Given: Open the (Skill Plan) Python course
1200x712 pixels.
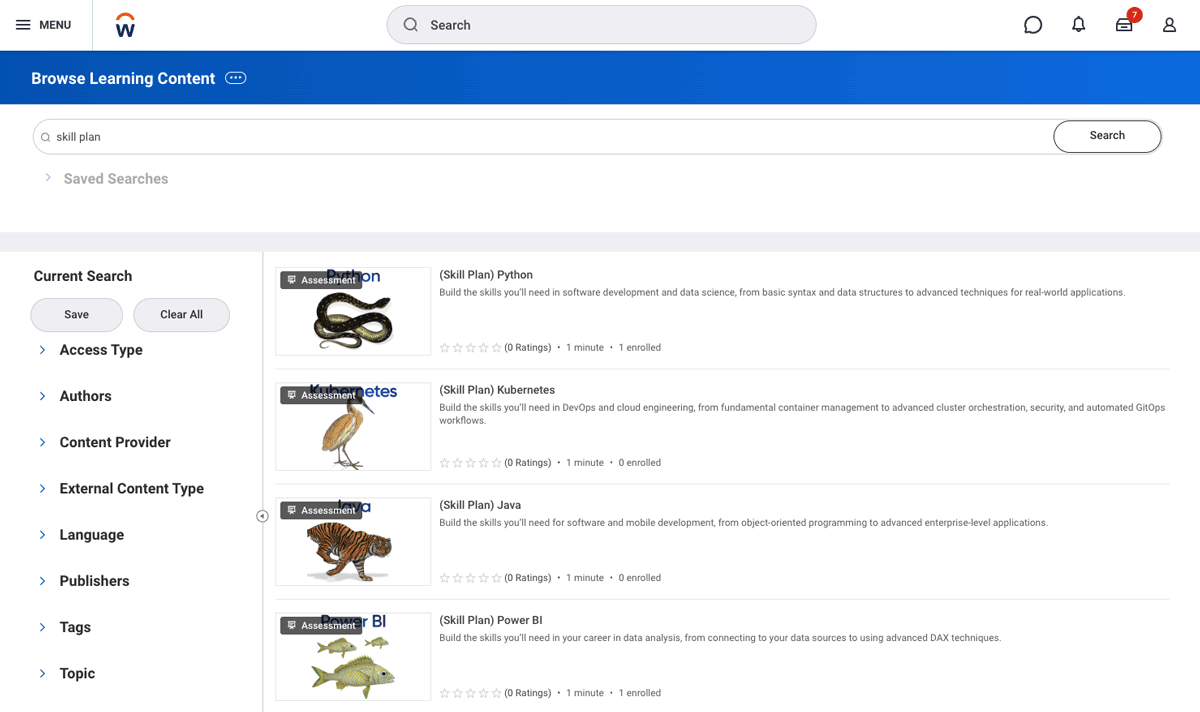Looking at the screenshot, I should point(486,275).
